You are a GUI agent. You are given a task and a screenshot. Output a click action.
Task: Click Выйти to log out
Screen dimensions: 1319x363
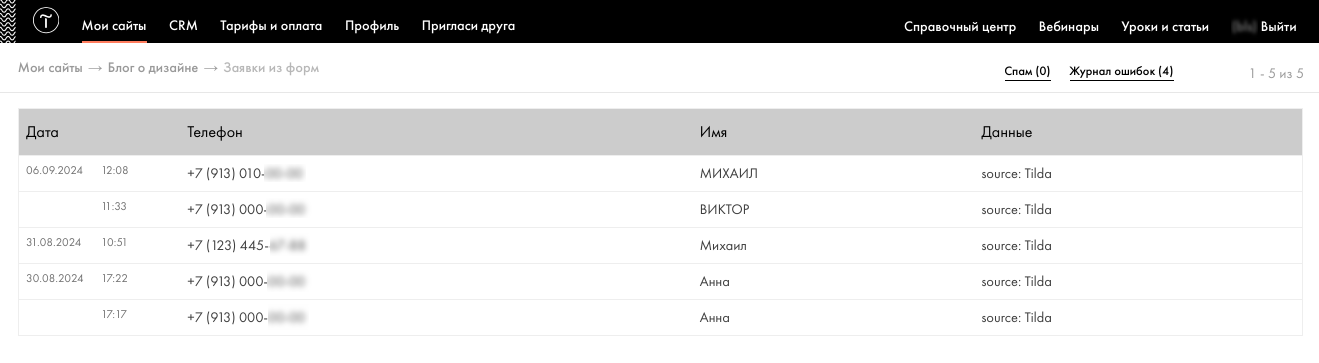tap(1279, 27)
